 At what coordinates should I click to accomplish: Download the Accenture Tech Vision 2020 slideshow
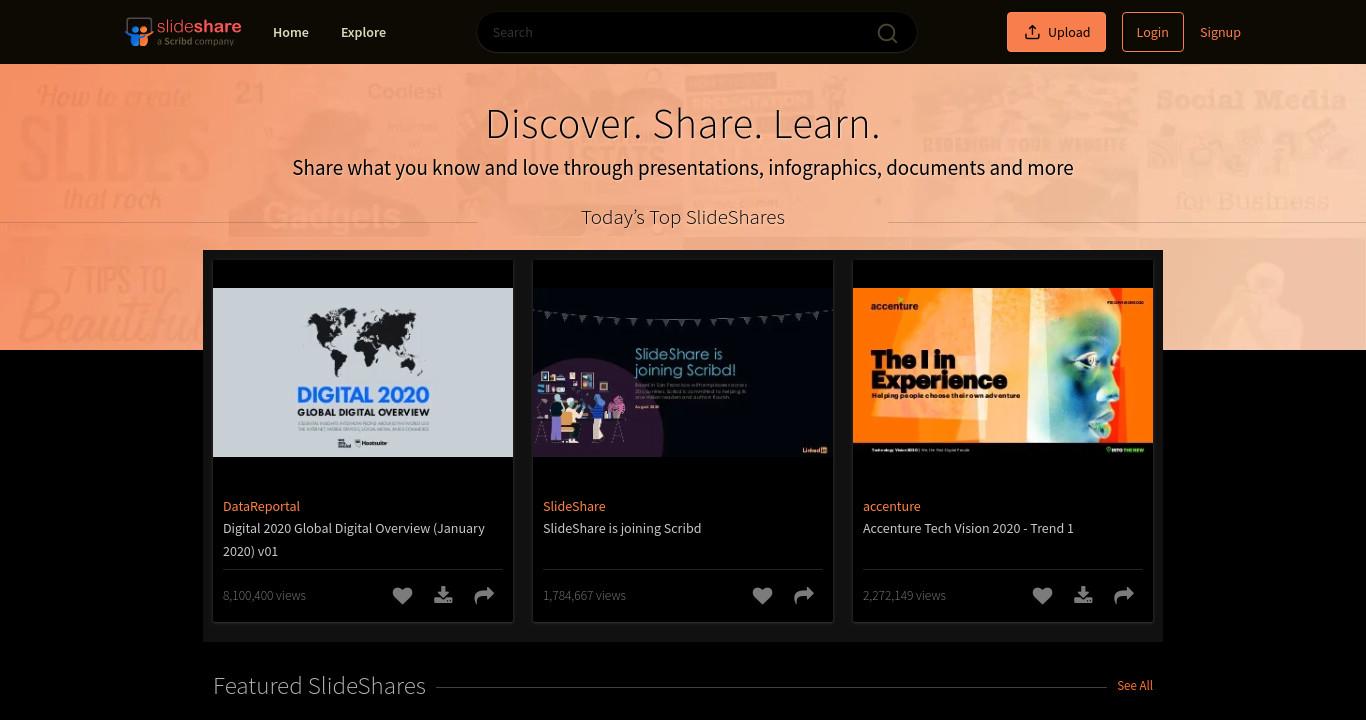(1083, 595)
